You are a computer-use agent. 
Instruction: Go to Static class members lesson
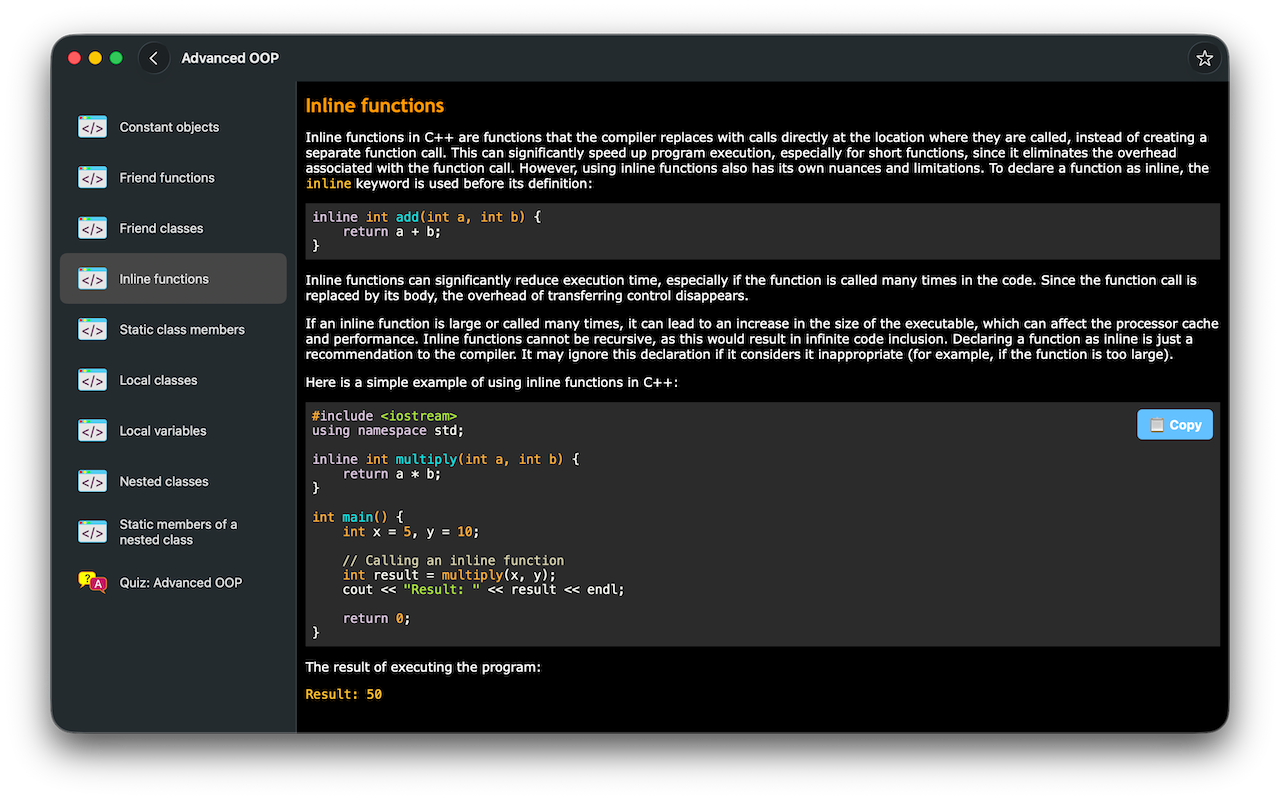coord(173,329)
